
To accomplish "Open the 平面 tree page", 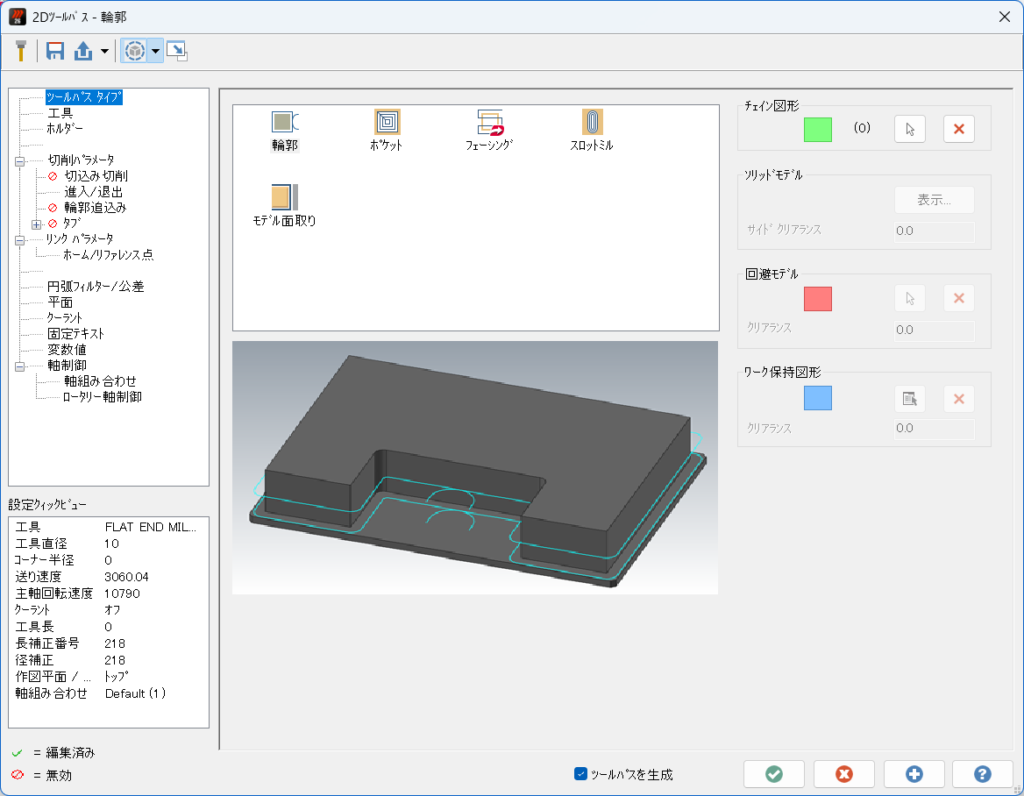I will point(60,302).
